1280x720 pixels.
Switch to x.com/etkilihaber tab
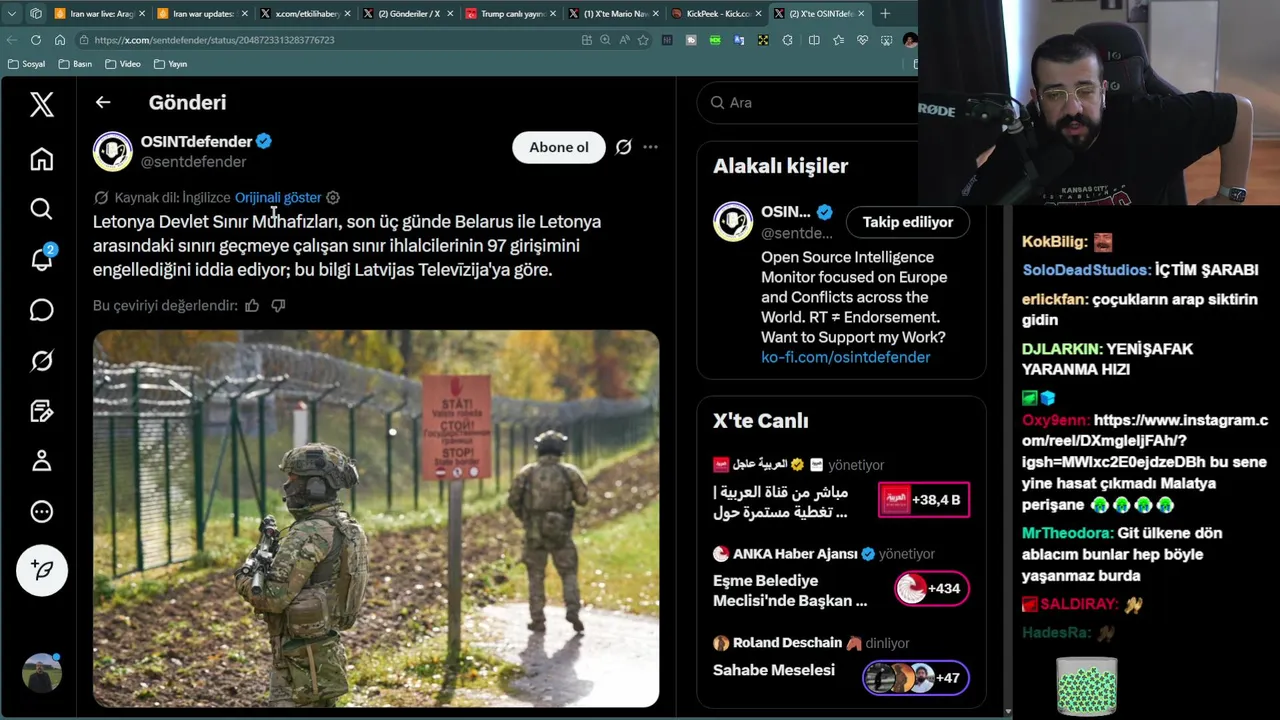point(306,14)
